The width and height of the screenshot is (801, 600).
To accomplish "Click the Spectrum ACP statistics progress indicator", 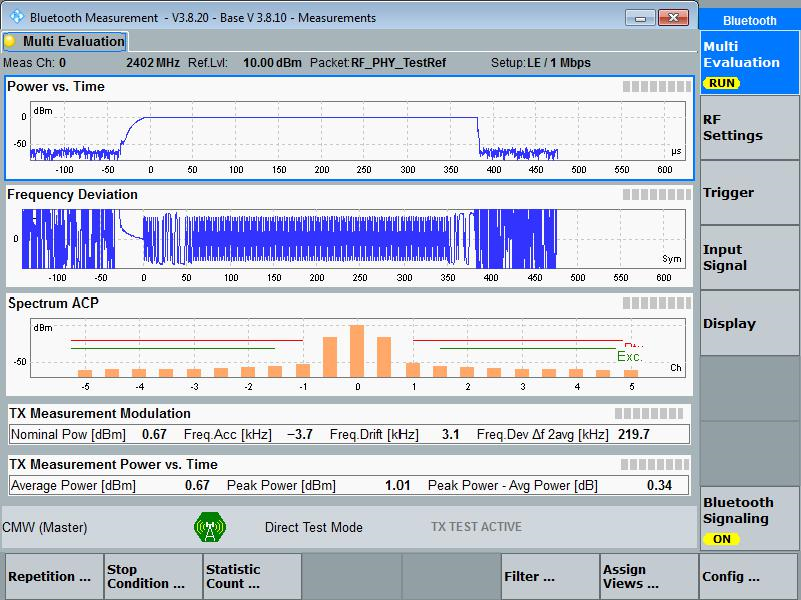I will tap(656, 303).
